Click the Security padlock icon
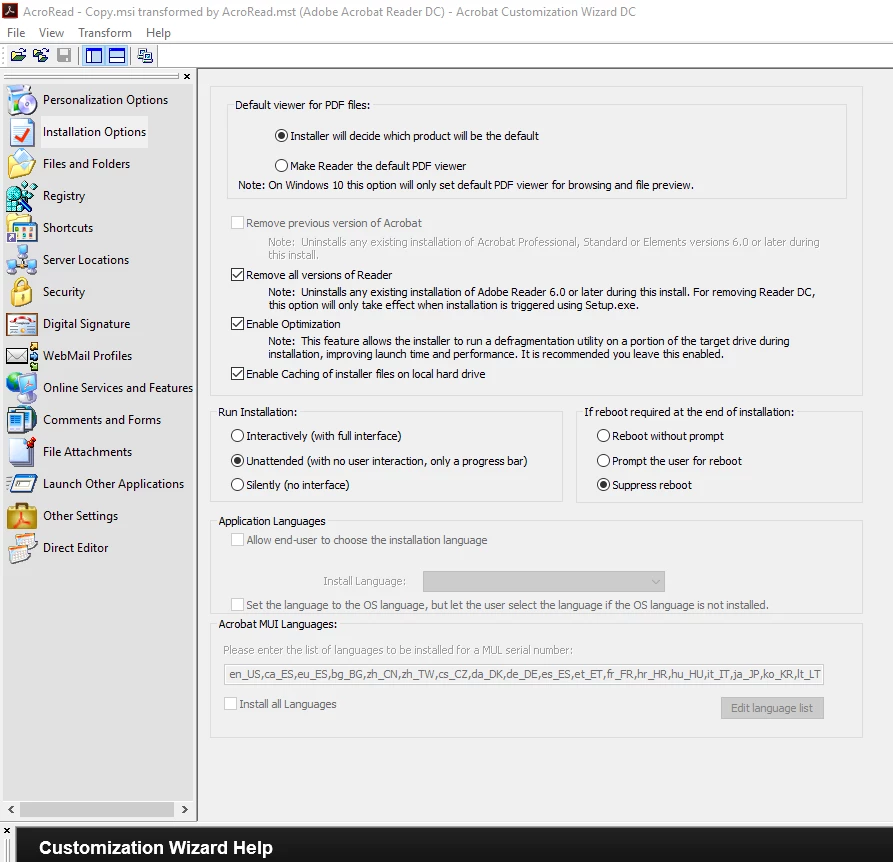 click(x=22, y=292)
